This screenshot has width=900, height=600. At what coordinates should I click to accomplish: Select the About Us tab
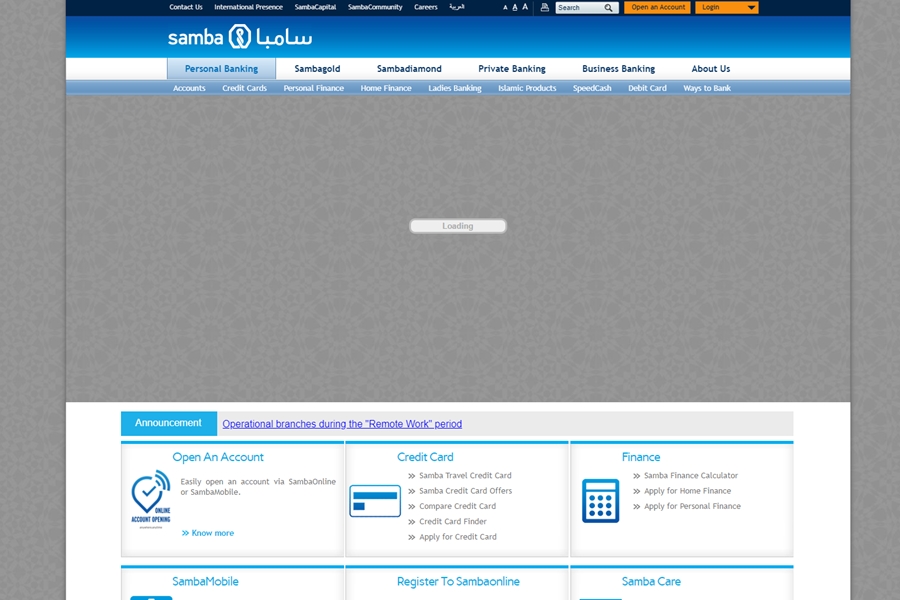tap(711, 69)
